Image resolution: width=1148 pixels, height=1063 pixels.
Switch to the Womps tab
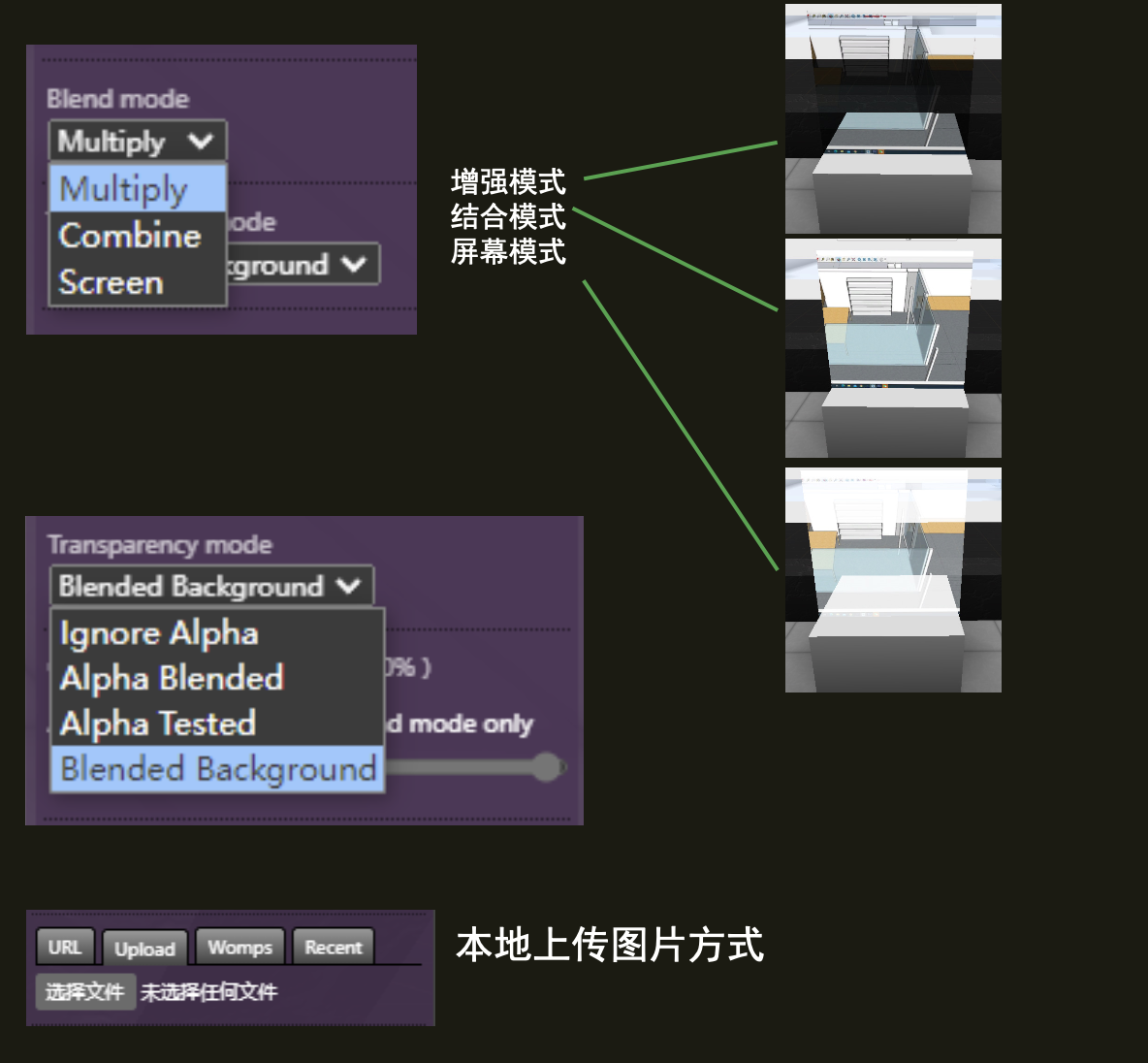240,947
